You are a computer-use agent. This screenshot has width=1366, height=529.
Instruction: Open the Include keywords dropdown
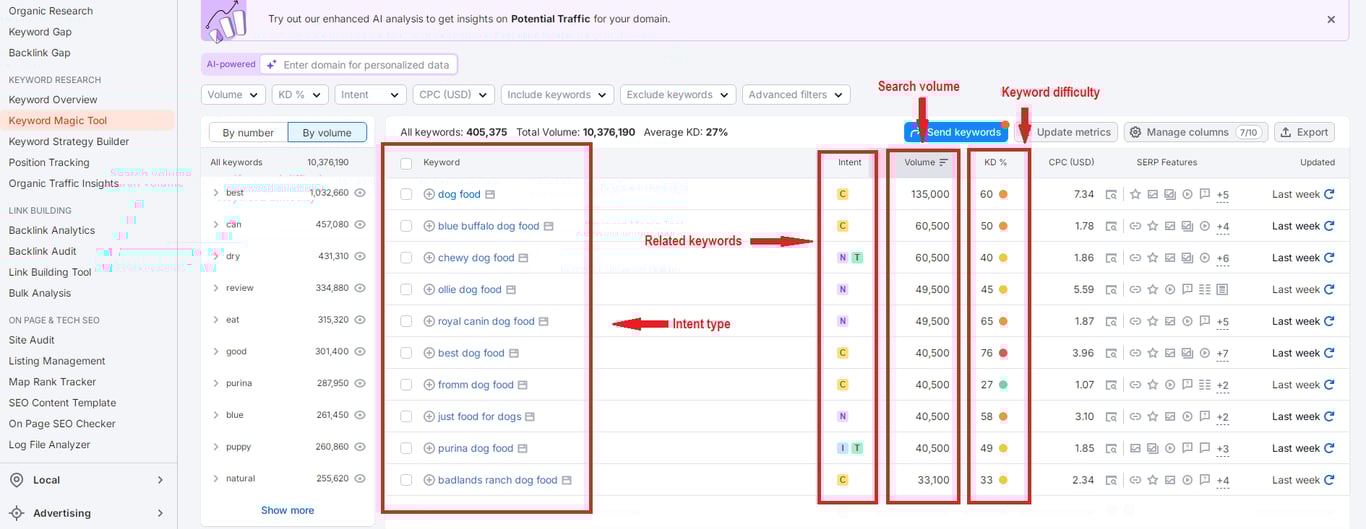557,95
